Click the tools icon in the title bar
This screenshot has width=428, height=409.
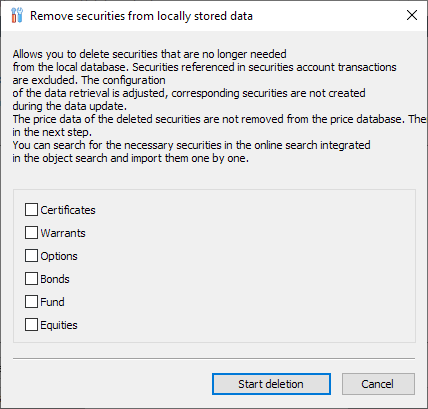pos(17,15)
